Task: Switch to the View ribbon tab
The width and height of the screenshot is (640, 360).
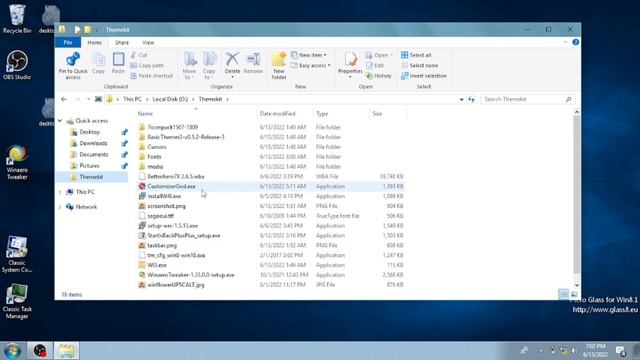Action: 148,42
